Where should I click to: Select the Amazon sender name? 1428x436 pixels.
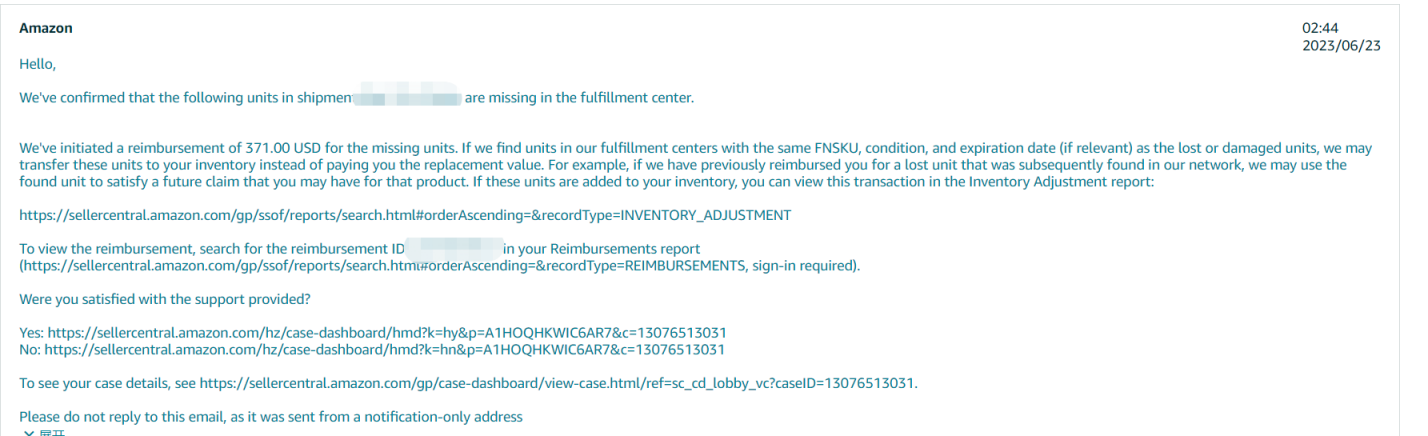click(46, 29)
